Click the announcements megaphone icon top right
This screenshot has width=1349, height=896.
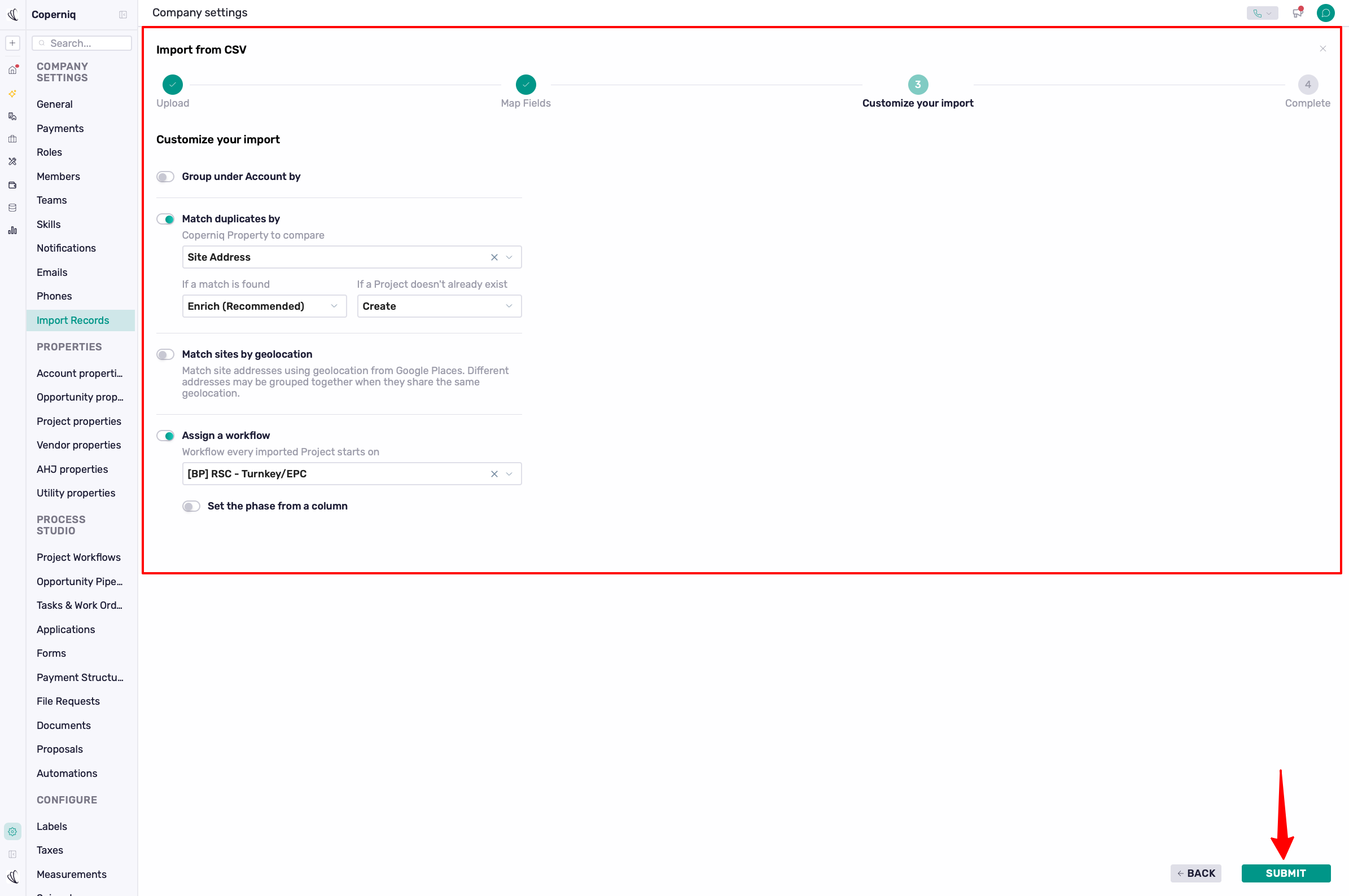click(x=1298, y=12)
